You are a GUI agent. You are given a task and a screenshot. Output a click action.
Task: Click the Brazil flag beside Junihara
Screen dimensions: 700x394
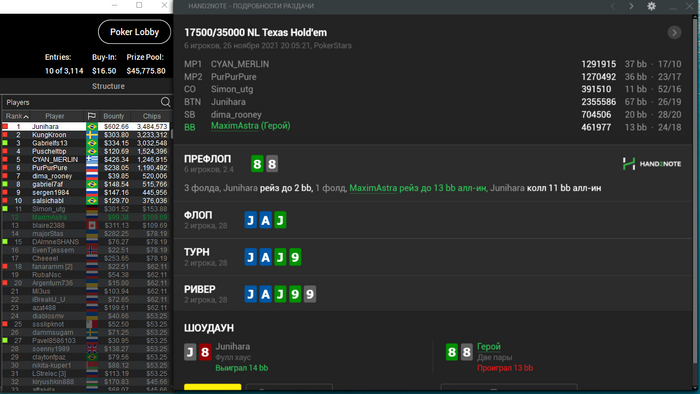[x=92, y=127]
